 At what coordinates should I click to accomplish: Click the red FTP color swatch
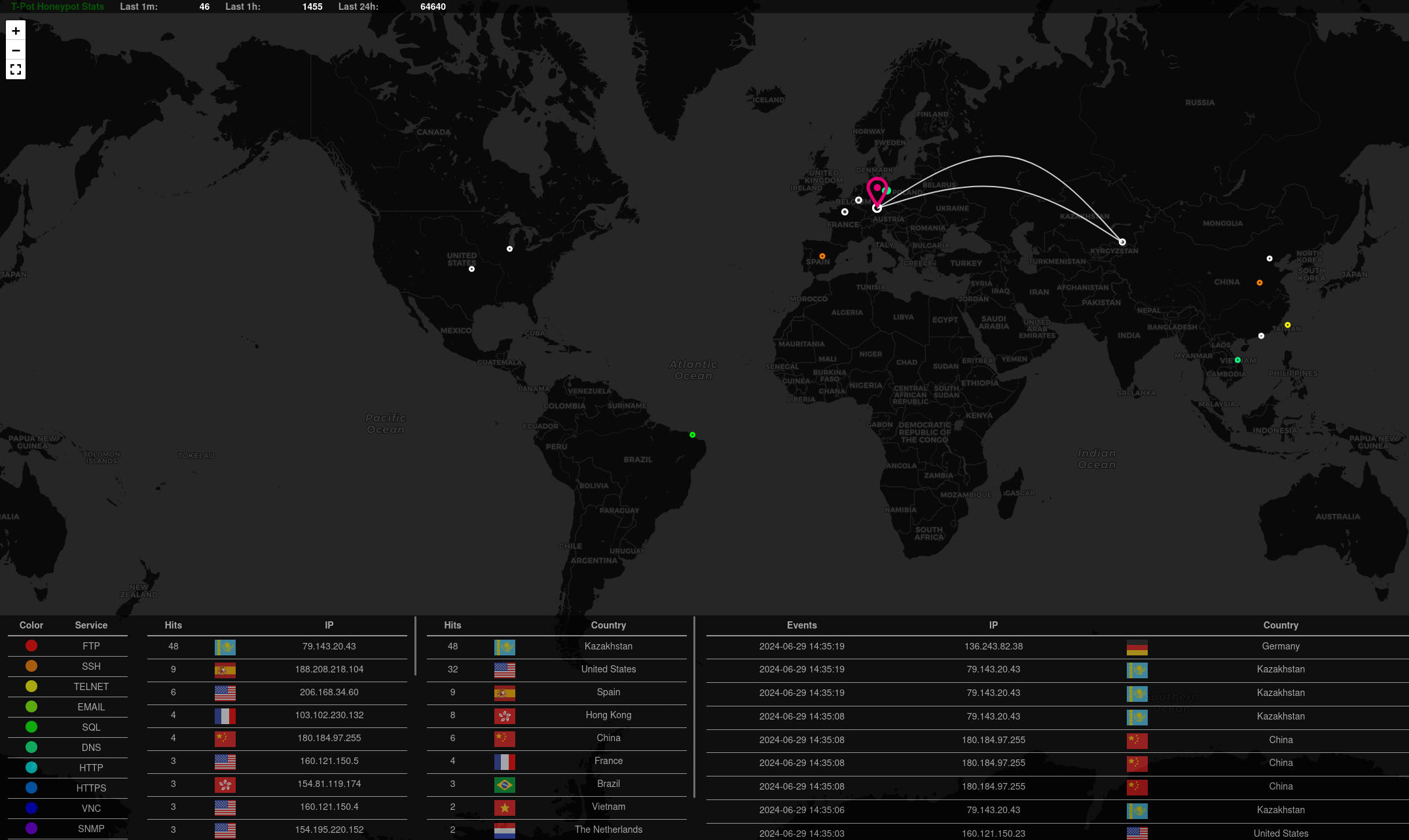31,646
